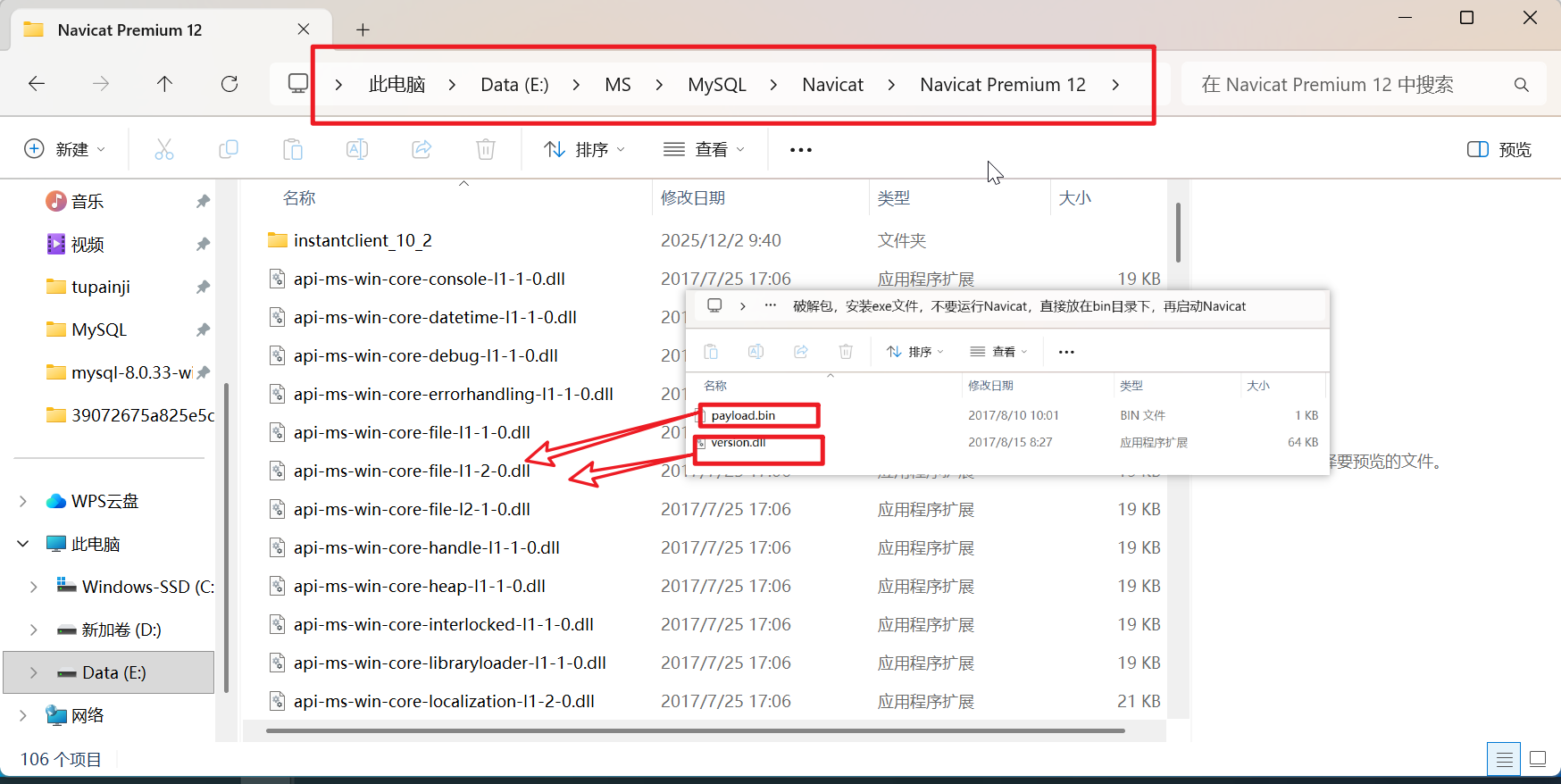Image resolution: width=1561 pixels, height=784 pixels.
Task: Click the Share icon in toolbar
Action: pos(422,149)
